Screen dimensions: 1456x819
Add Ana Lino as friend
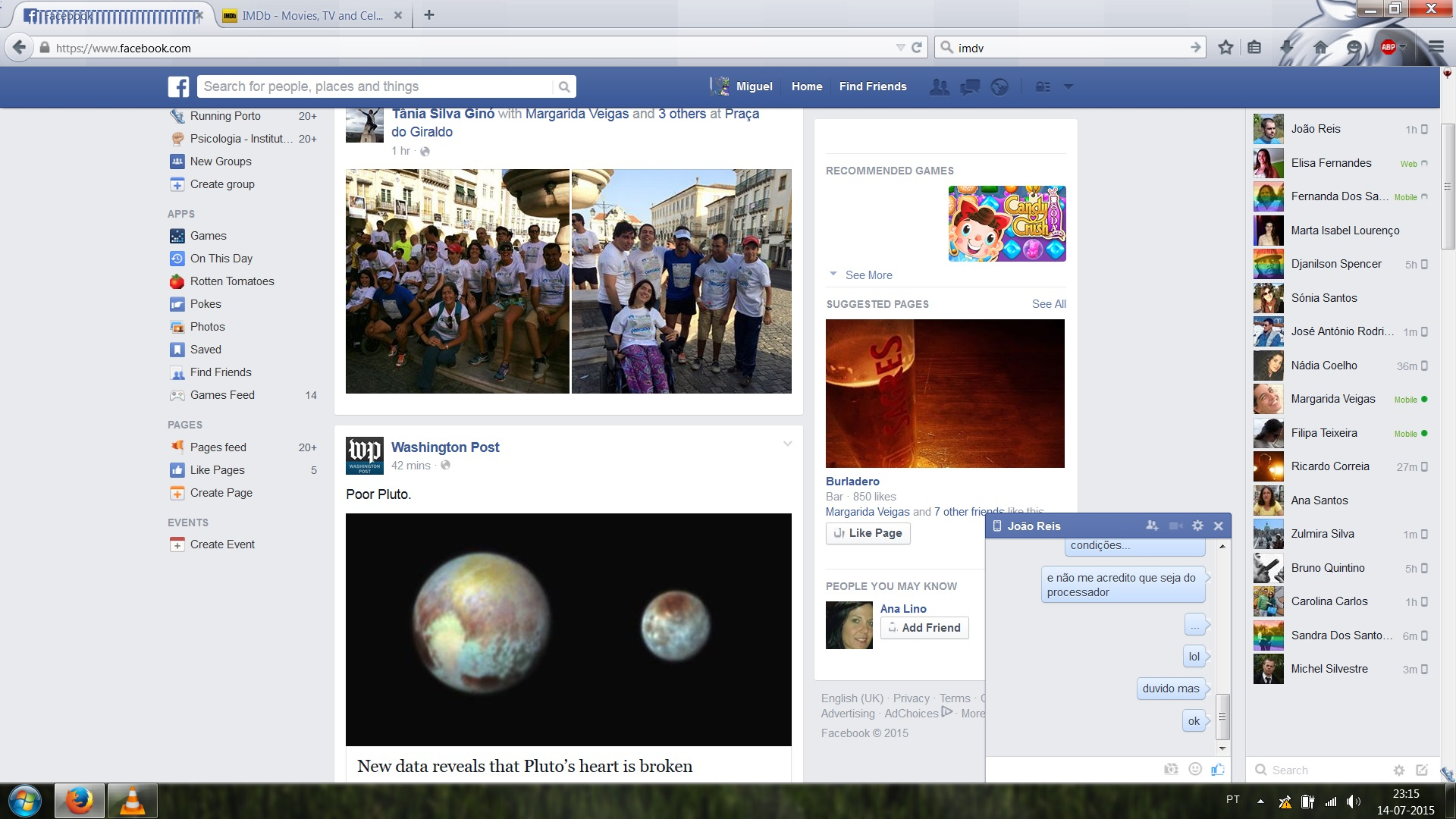[924, 628]
